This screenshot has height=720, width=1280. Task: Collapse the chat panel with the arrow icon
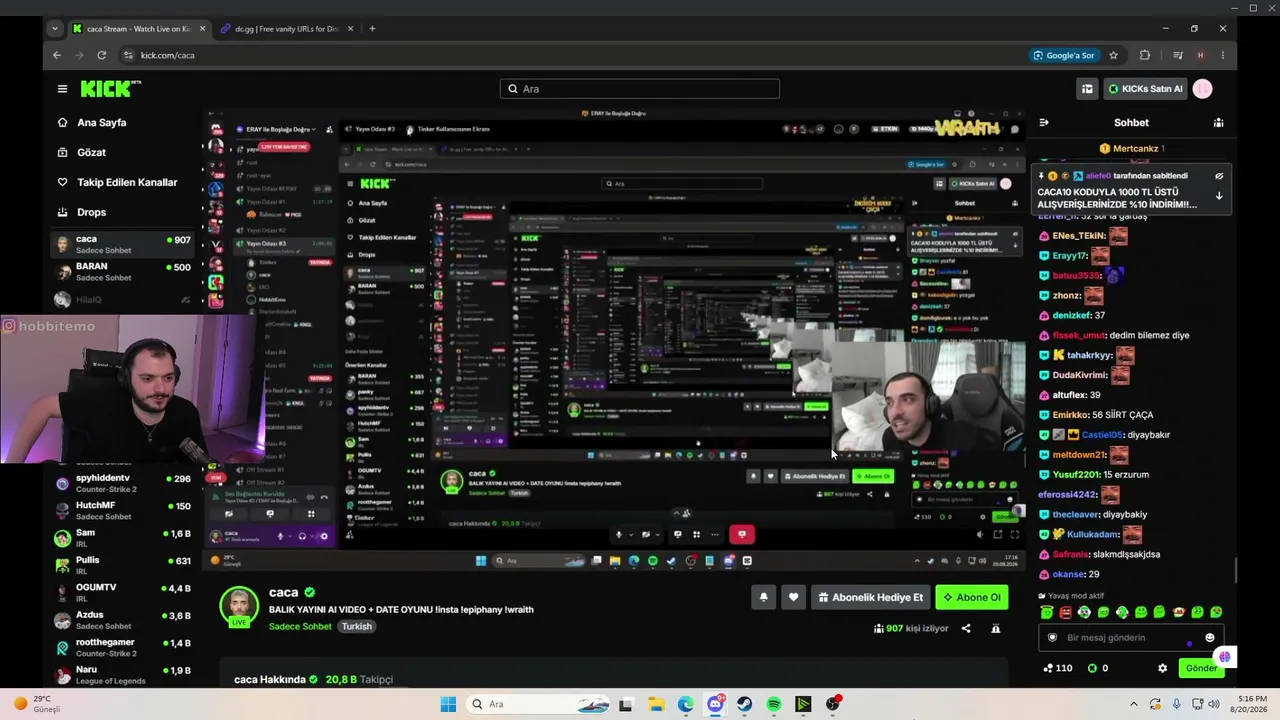[x=1044, y=123]
